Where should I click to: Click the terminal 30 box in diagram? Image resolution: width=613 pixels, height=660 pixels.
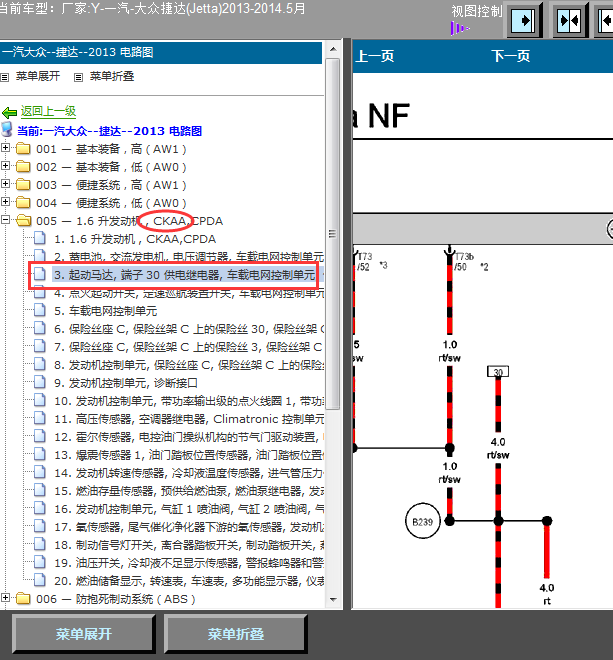click(498, 372)
